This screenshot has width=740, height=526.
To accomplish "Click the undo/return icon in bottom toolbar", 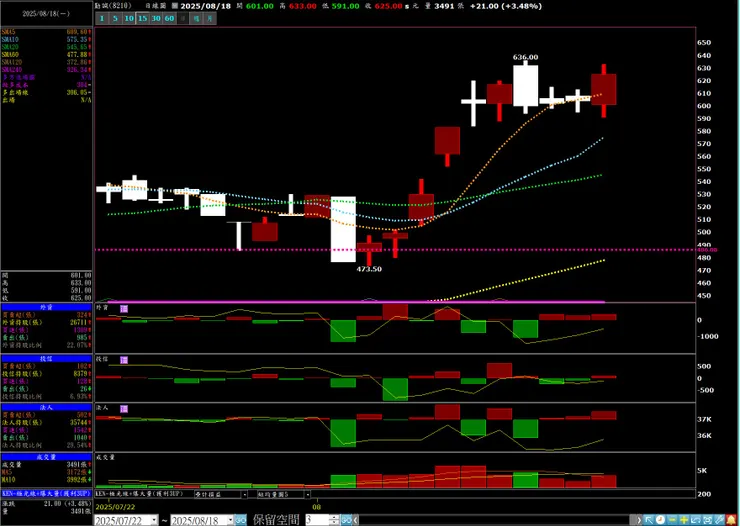I will (x=696, y=520).
